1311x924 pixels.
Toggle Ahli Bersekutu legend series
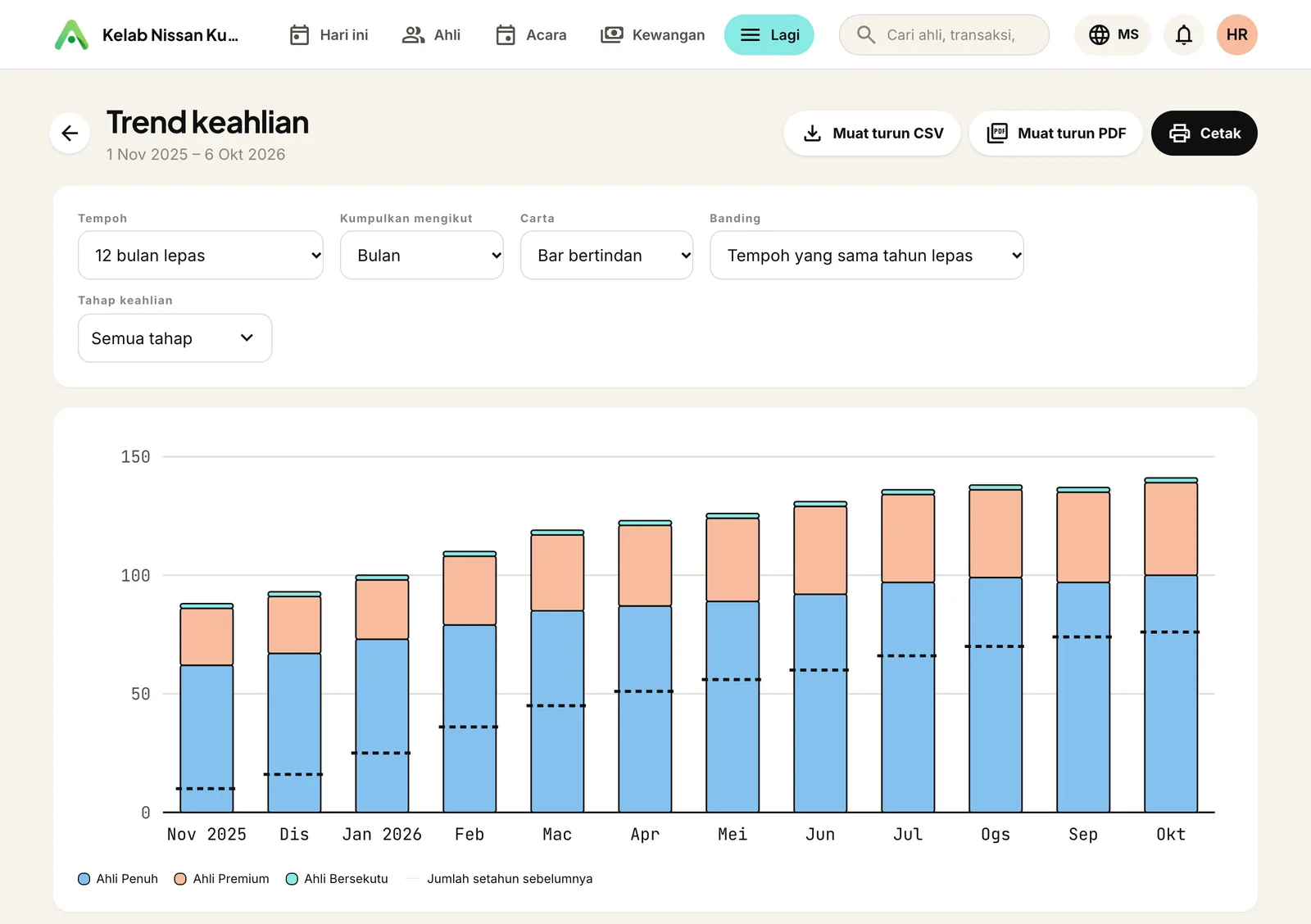[337, 878]
